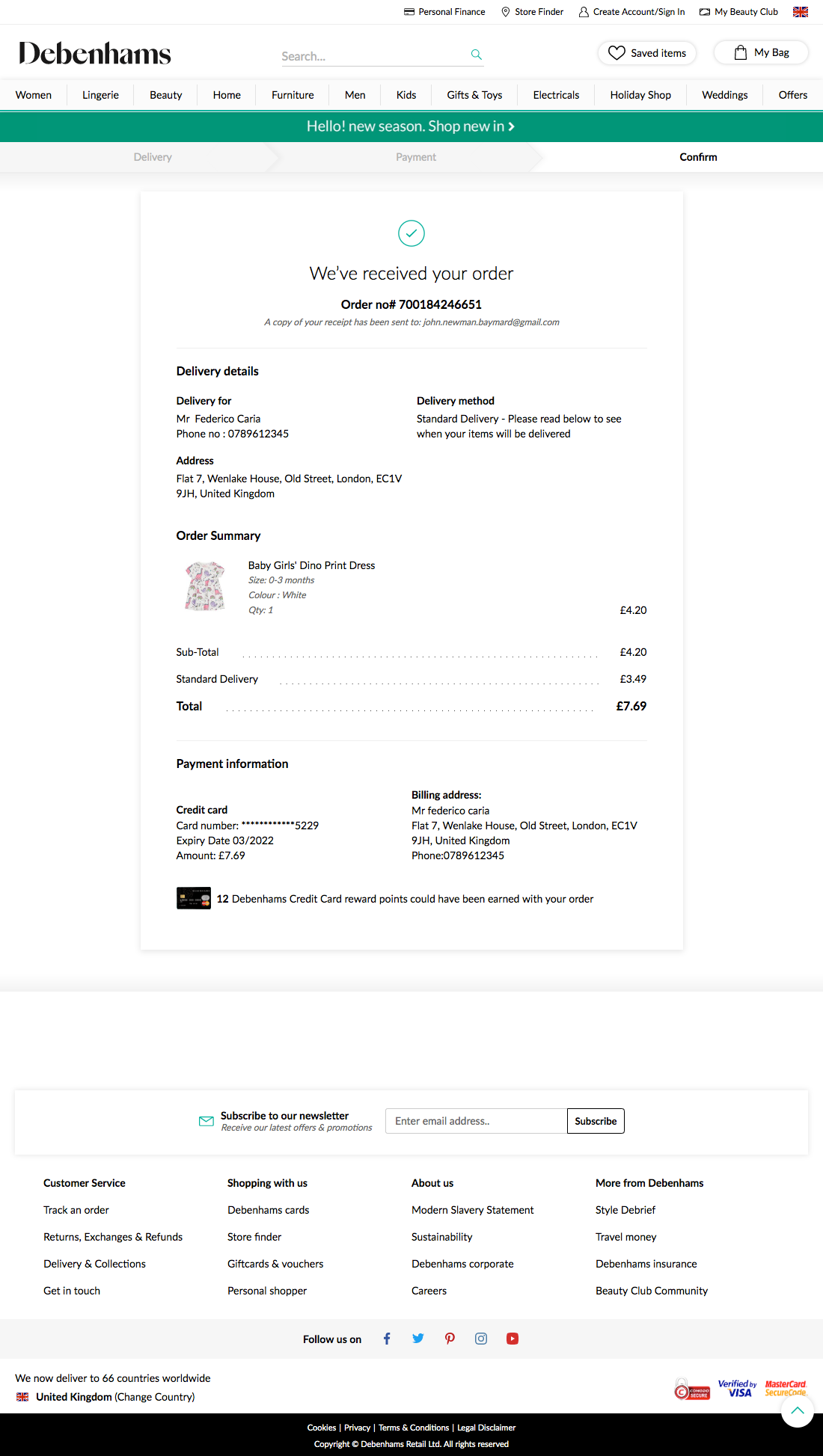Click the search magnifier icon

[x=476, y=54]
